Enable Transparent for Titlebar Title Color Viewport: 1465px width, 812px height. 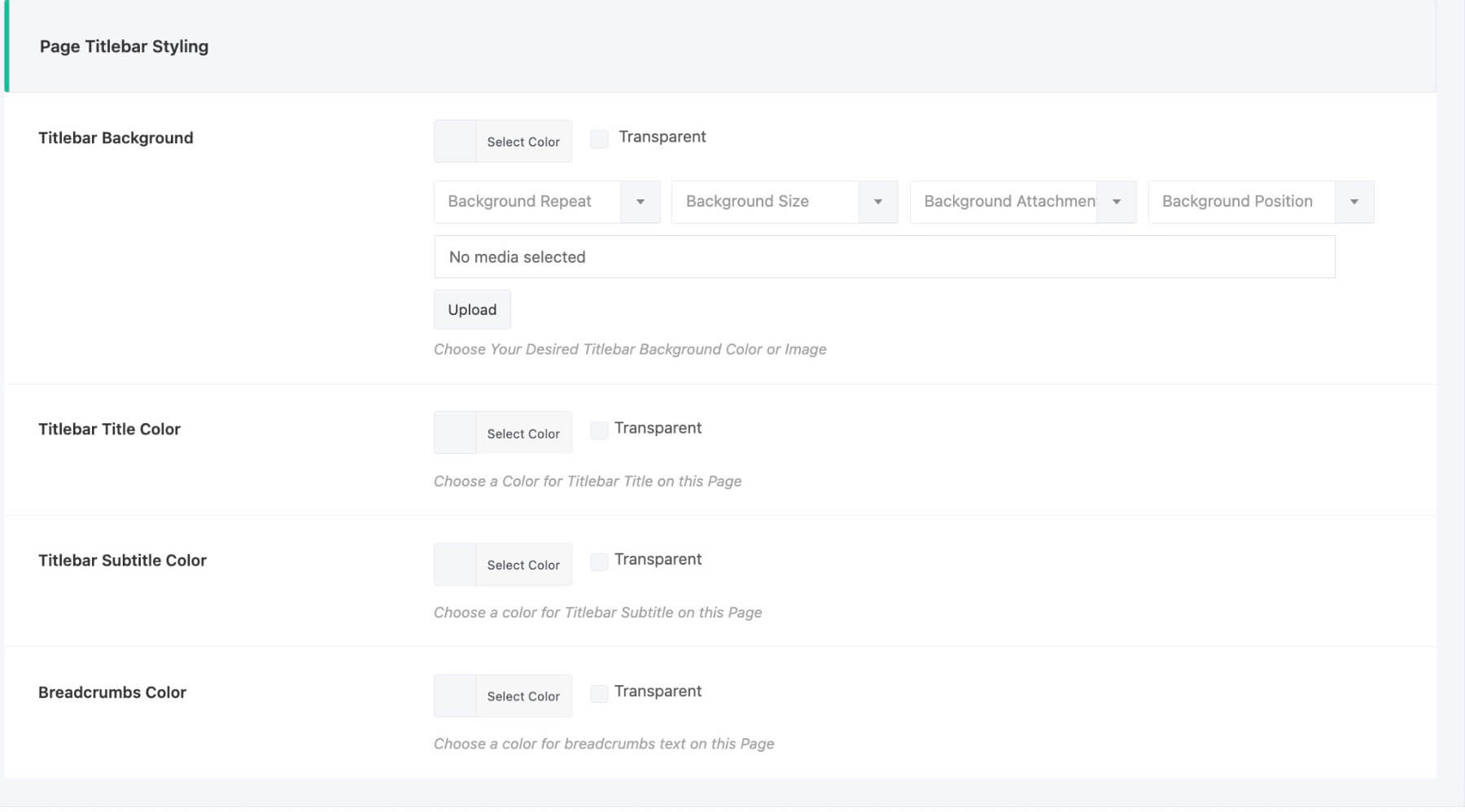click(x=599, y=430)
